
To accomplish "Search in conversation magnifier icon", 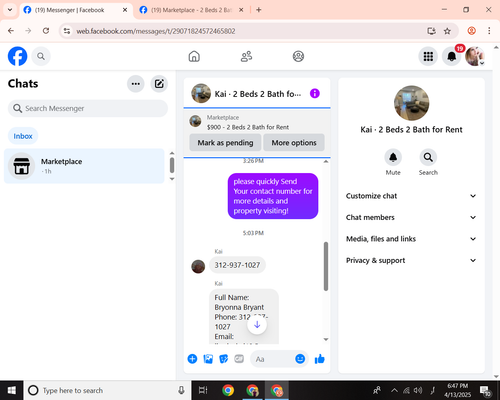I will point(428,157).
